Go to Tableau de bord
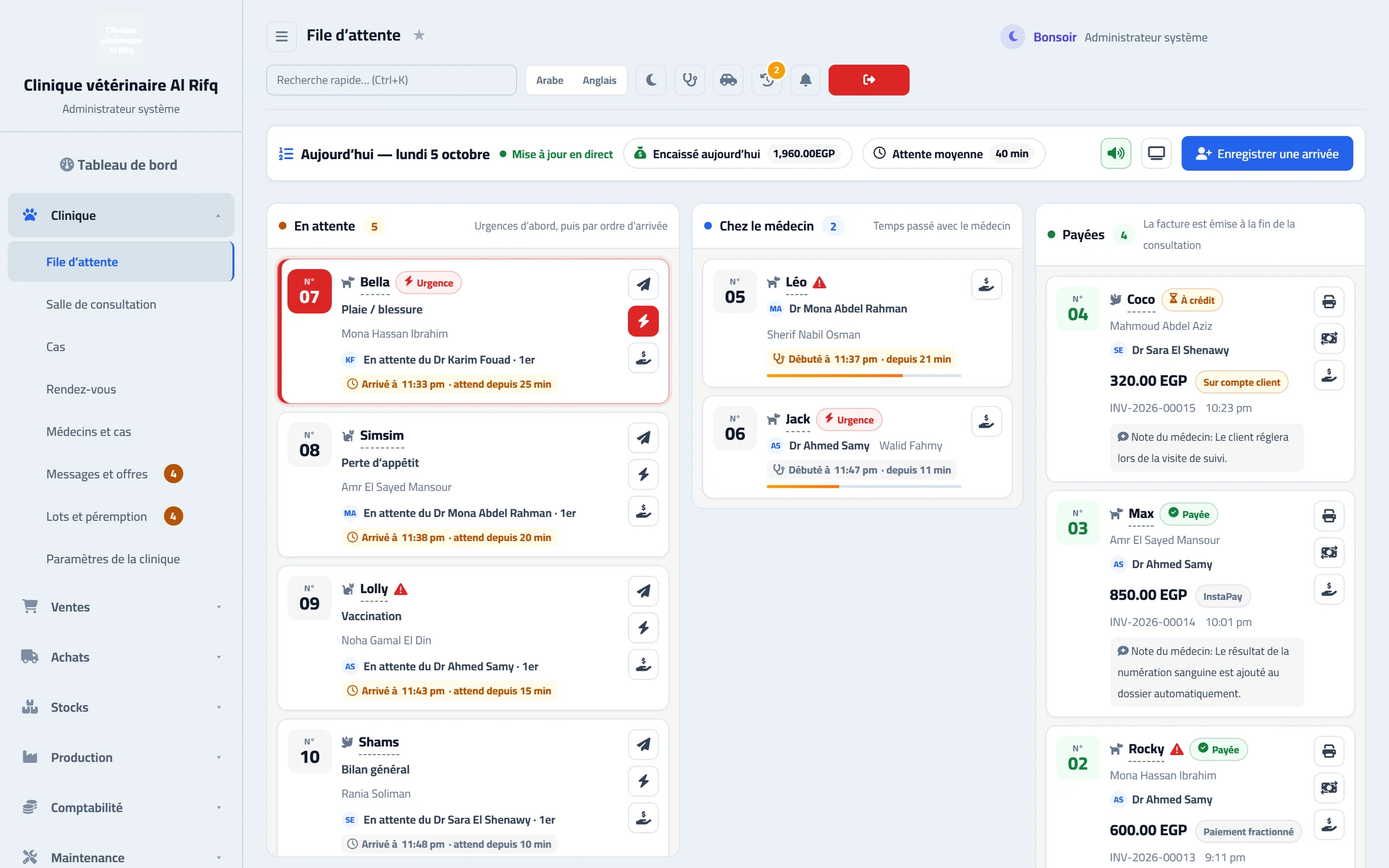 click(119, 165)
